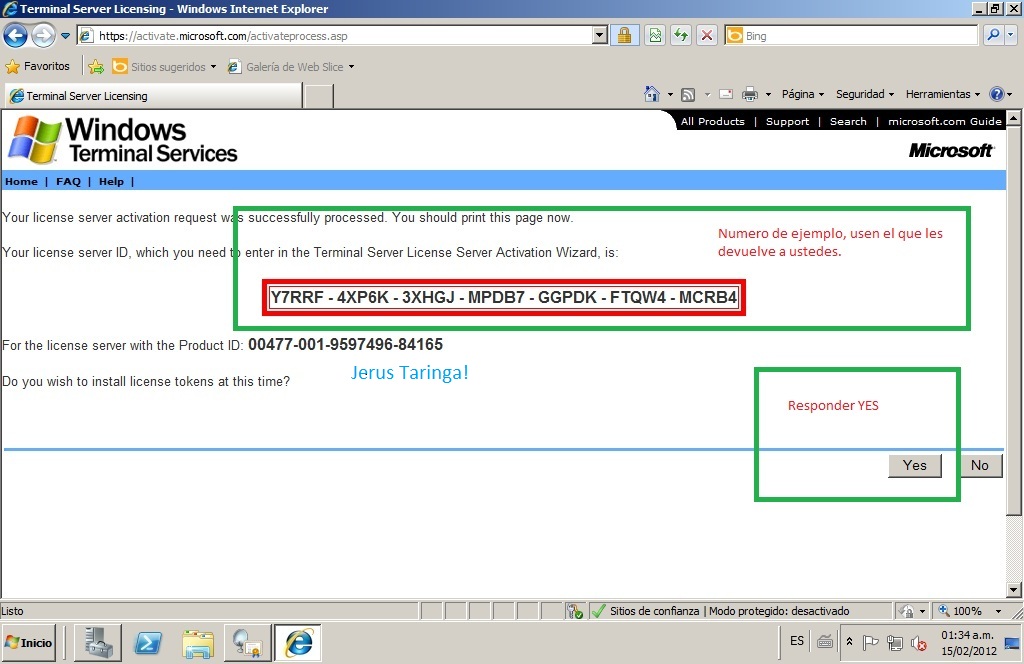
Task: Open Galería de Web Slice
Action: [291, 67]
